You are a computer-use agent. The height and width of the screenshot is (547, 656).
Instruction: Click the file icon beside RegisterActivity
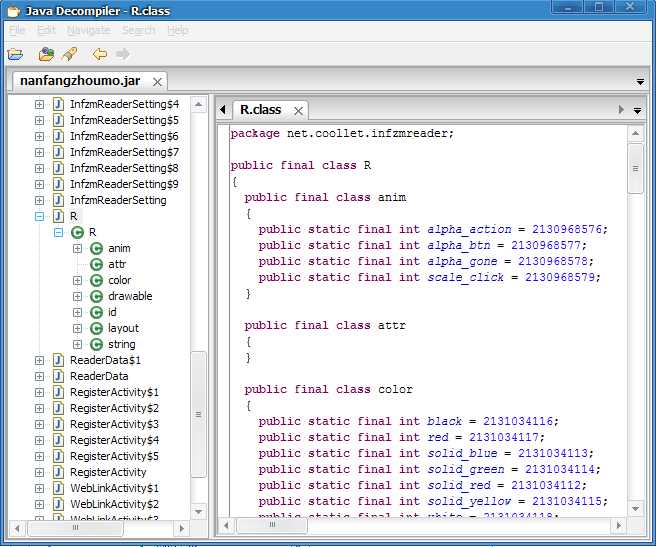58,473
